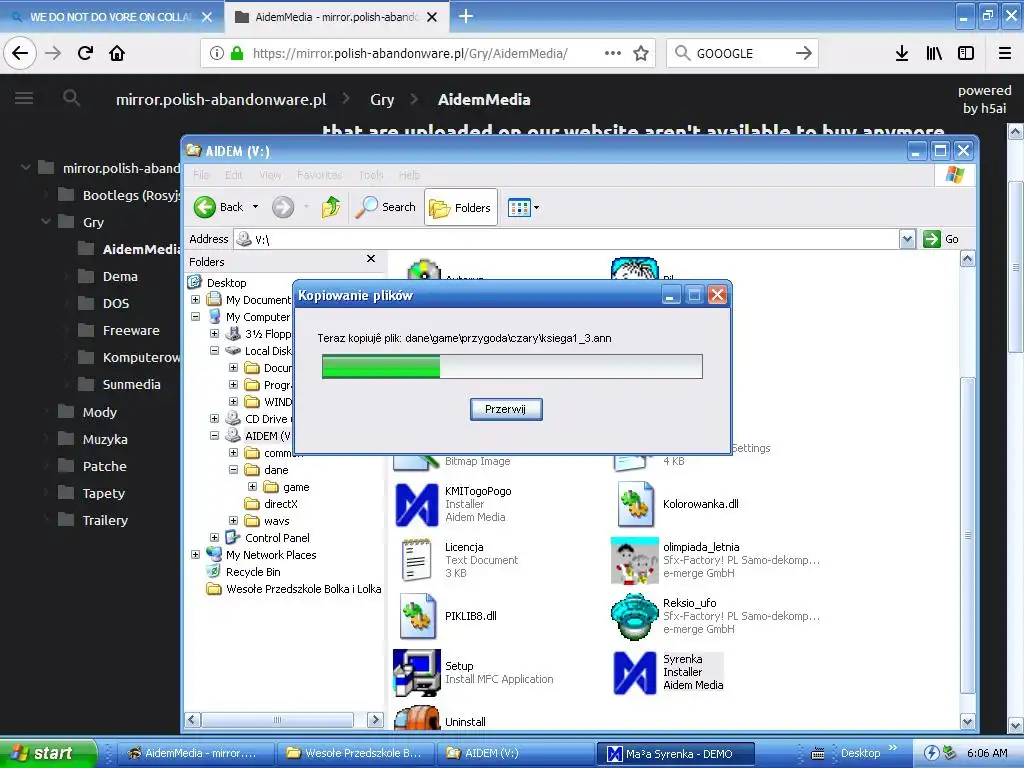Open the Gry breadcrumb link

point(382,99)
